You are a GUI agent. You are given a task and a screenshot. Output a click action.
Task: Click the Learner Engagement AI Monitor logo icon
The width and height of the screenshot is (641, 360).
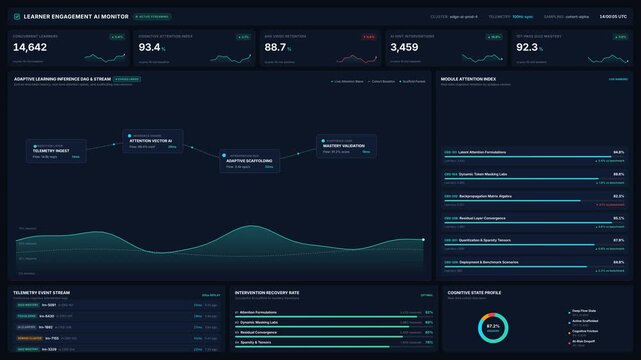click(x=17, y=17)
